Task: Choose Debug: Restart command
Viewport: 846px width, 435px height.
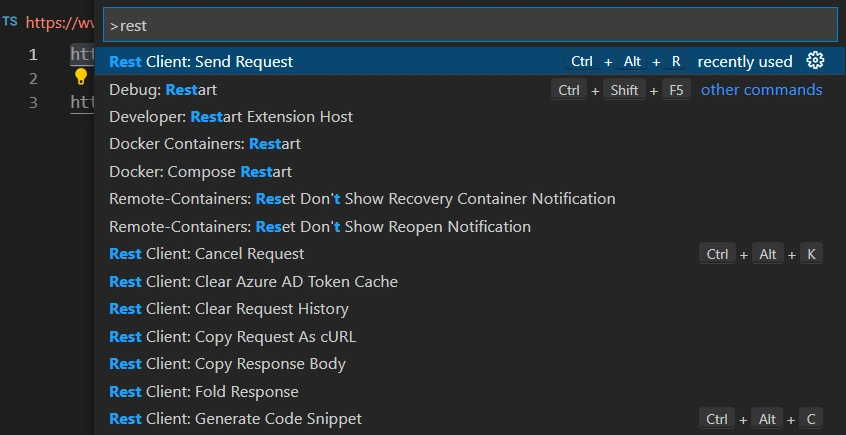Action: pyautogui.click(x=468, y=90)
